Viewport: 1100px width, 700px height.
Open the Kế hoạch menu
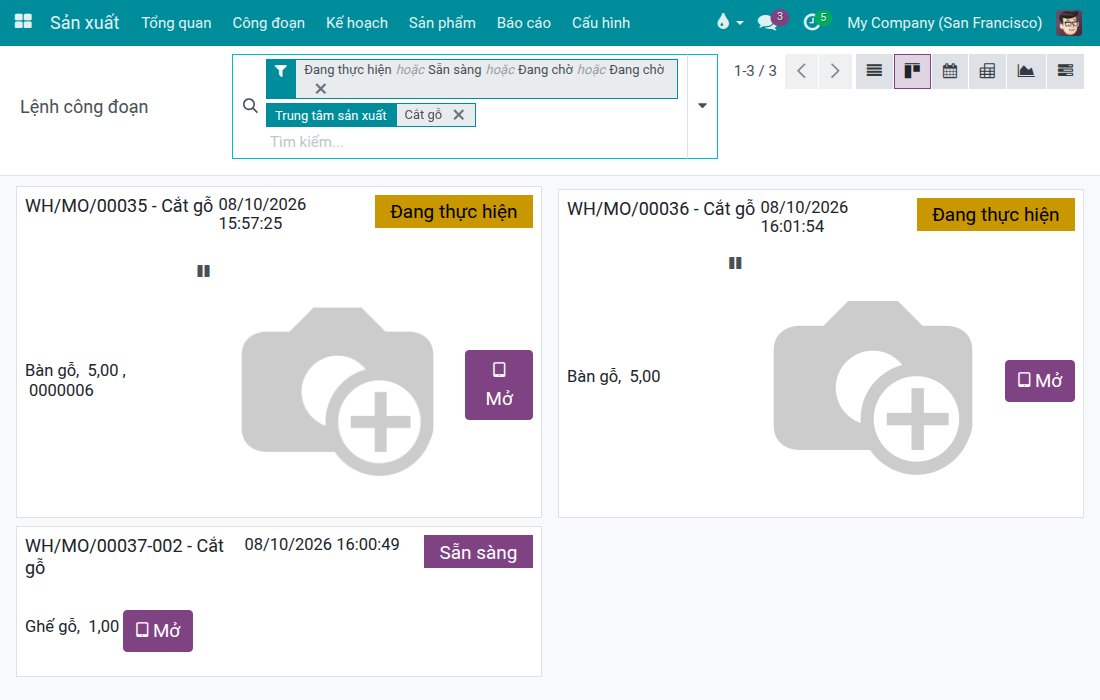(x=356, y=22)
